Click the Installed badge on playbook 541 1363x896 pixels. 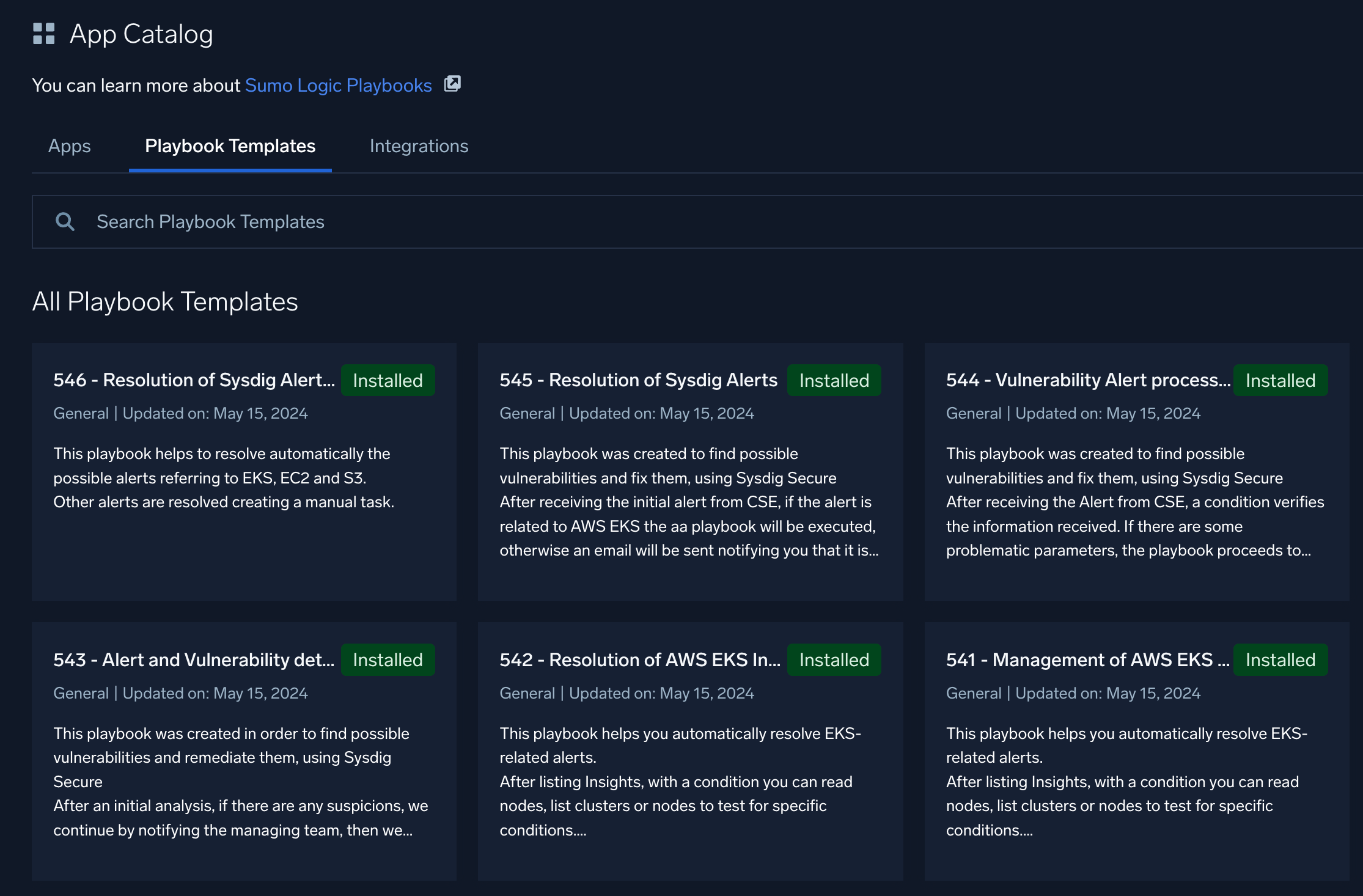[x=1280, y=660]
